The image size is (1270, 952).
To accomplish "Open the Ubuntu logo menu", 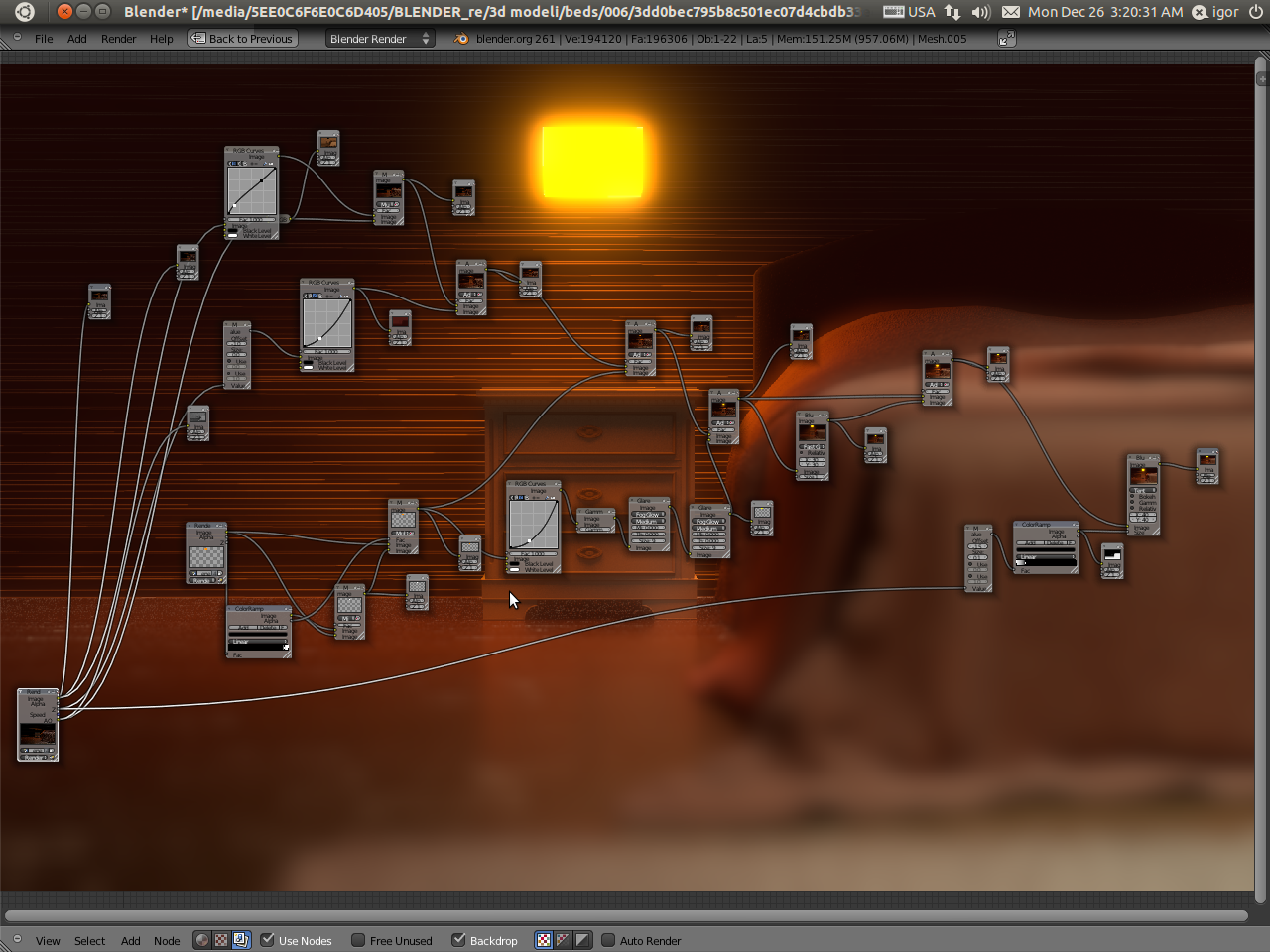I will point(25,12).
